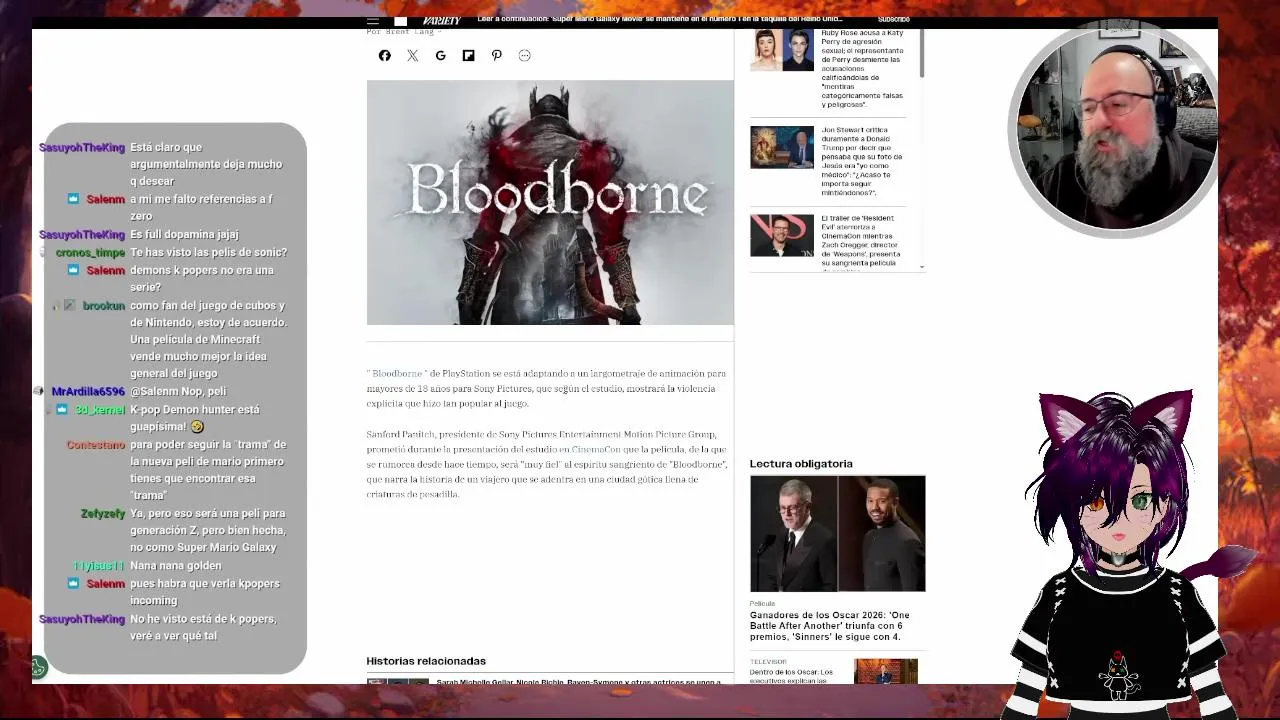Click the 'Bloodborne' link in article text
This screenshot has height=720, width=1280.
397,373
